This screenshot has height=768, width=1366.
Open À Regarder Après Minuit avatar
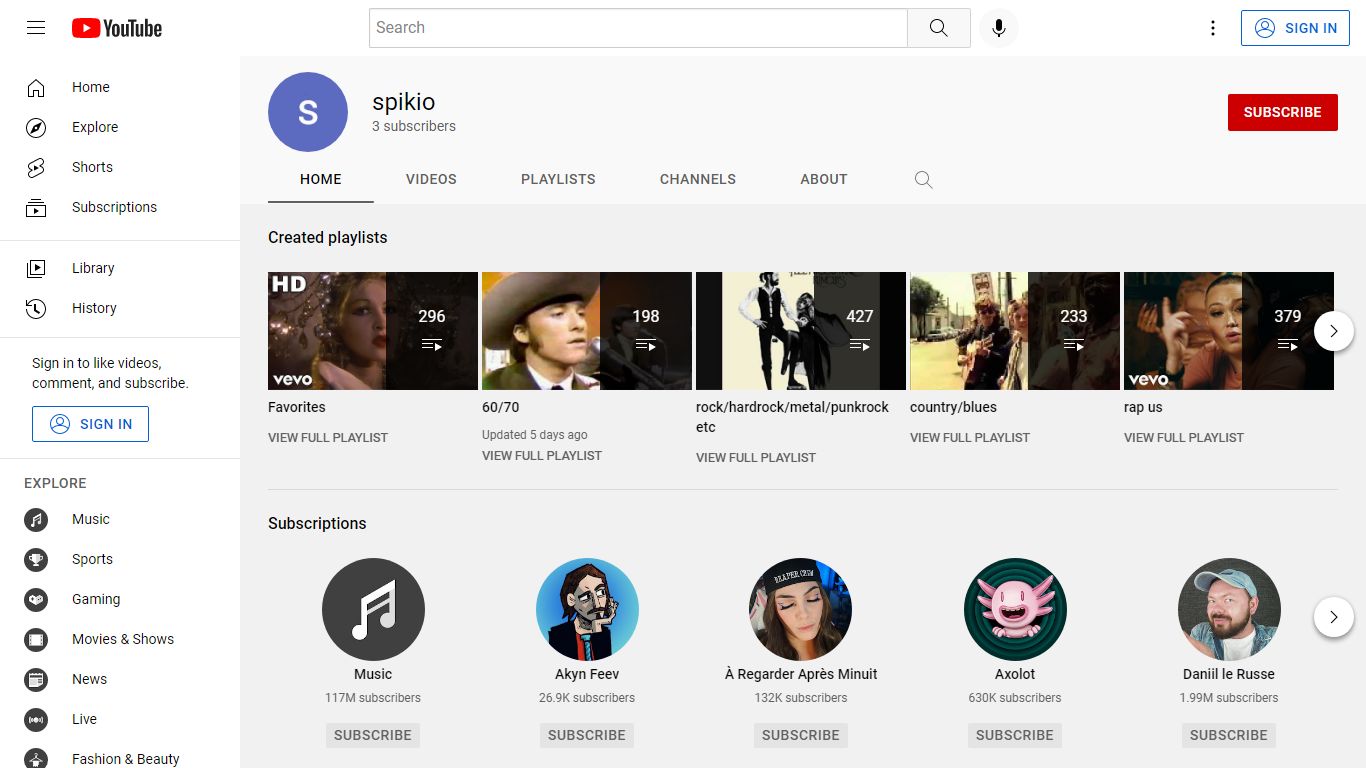[801, 609]
